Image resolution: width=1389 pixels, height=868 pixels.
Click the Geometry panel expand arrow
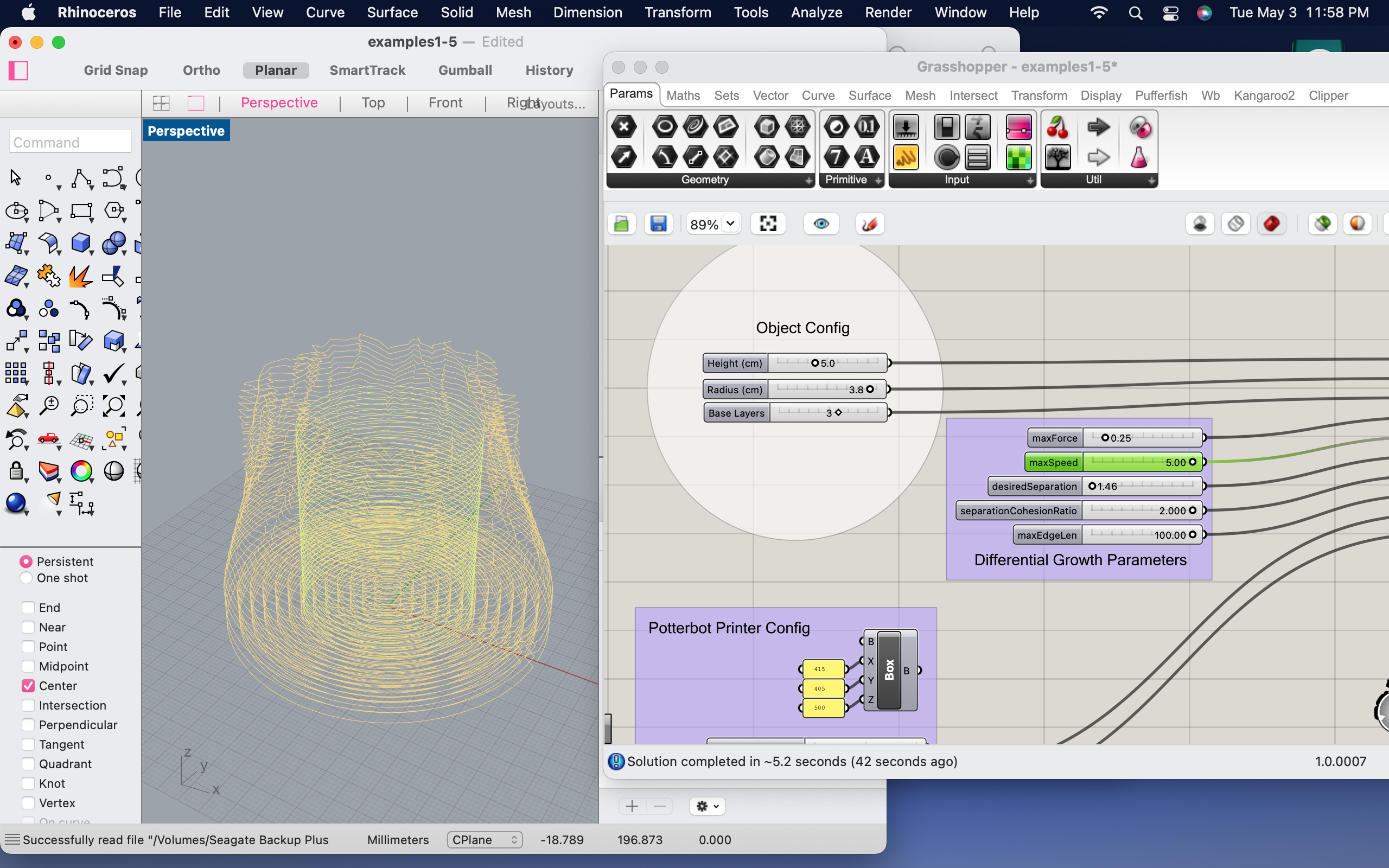point(808,181)
